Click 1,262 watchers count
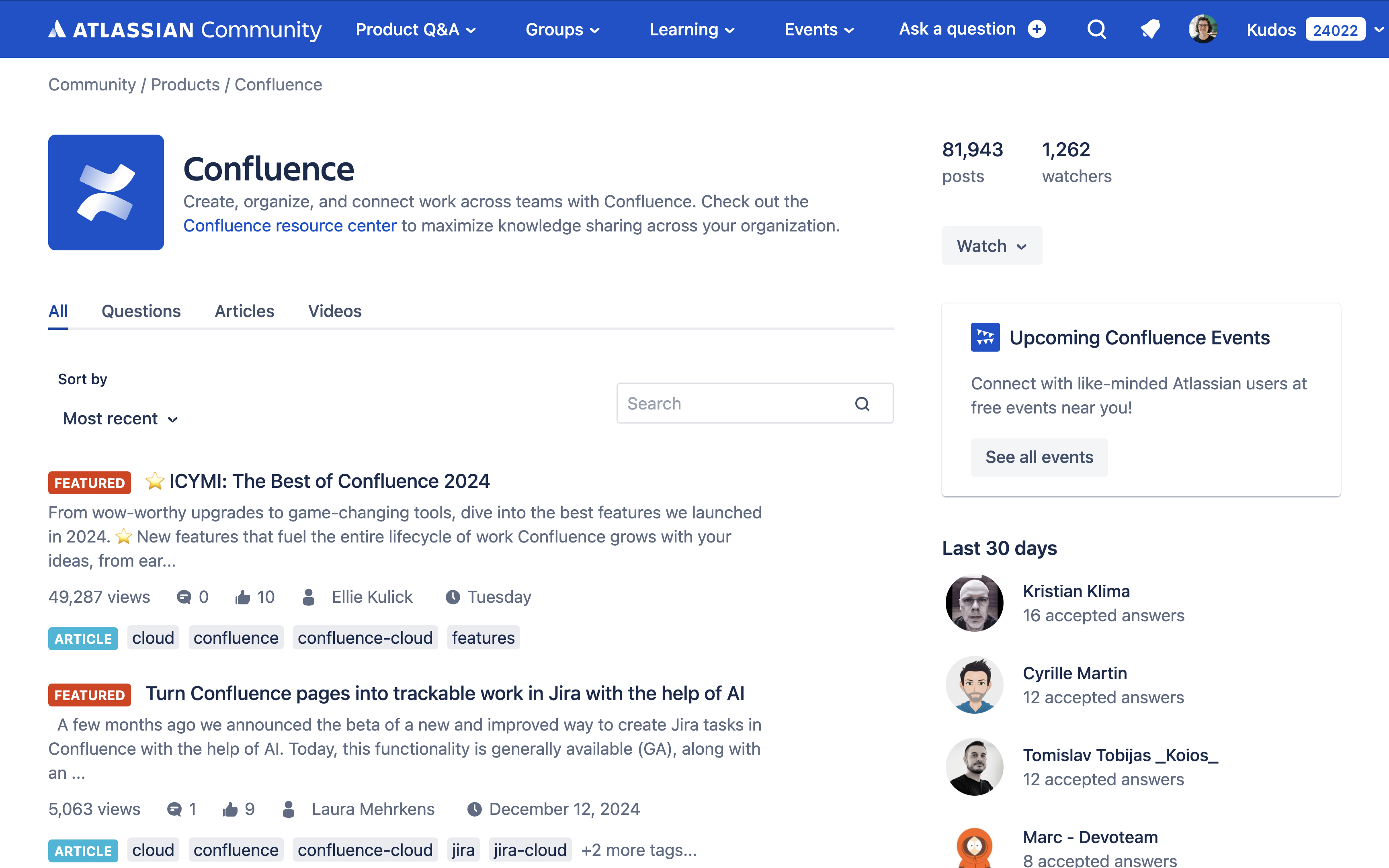This screenshot has width=1389, height=868. click(1077, 162)
